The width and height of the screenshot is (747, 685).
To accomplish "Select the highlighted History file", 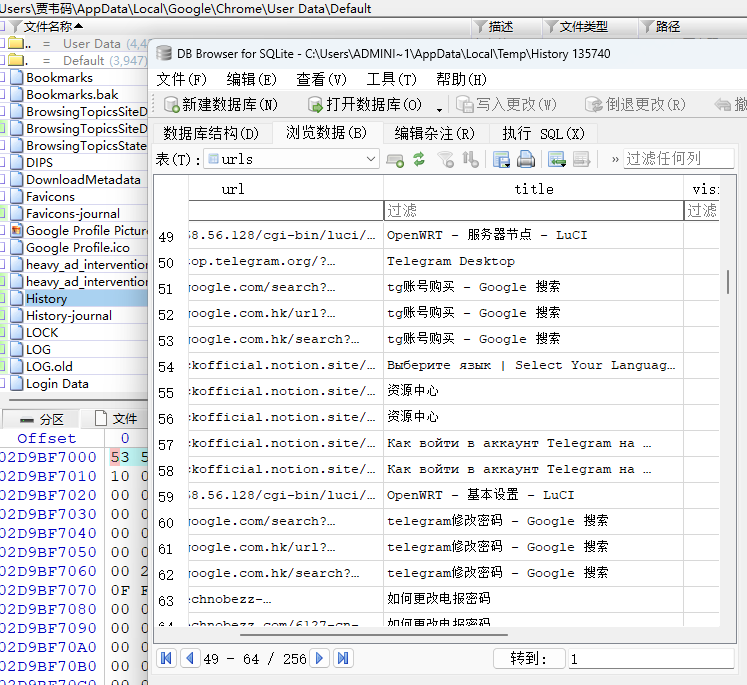I will 46,299.
